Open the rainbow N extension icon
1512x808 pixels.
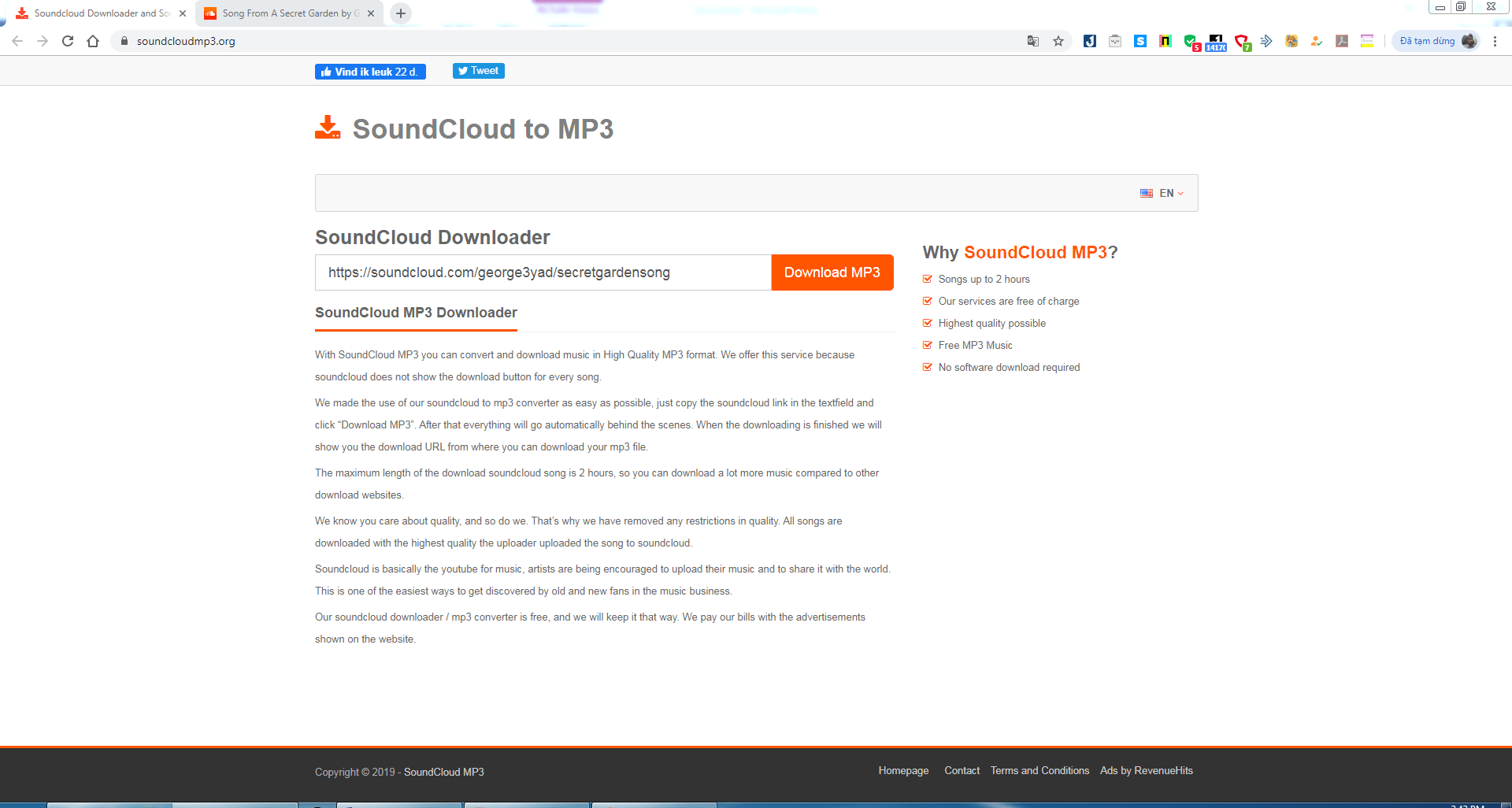(1165, 41)
